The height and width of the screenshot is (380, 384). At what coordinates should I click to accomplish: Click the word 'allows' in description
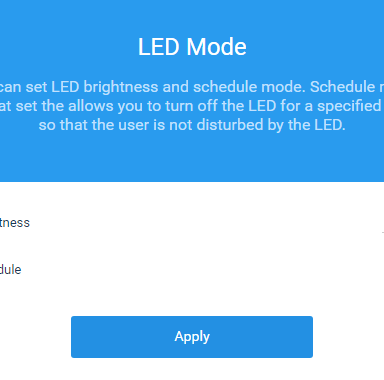[88, 106]
